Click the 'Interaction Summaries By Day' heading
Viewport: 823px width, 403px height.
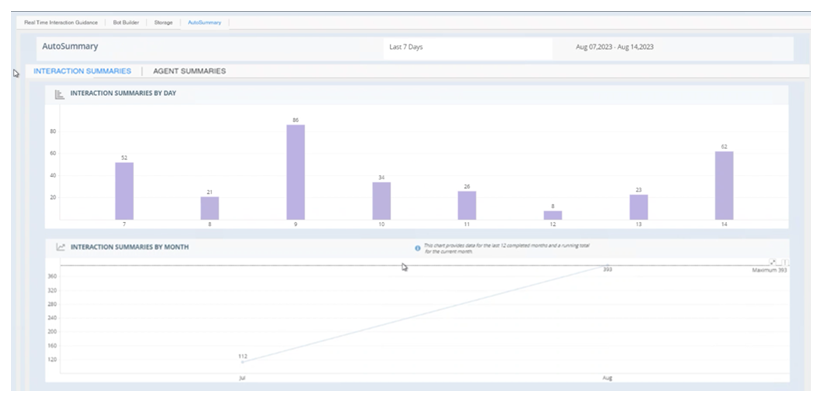[x=123, y=93]
